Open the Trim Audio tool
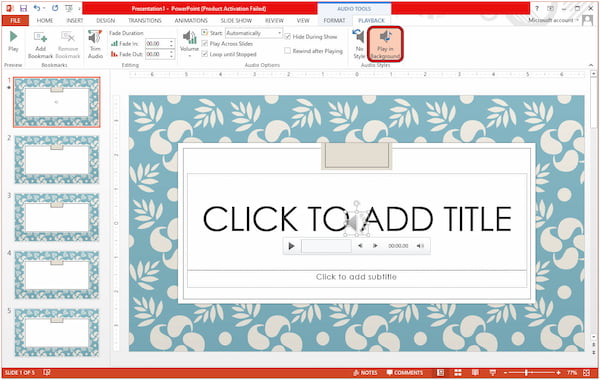 click(95, 44)
